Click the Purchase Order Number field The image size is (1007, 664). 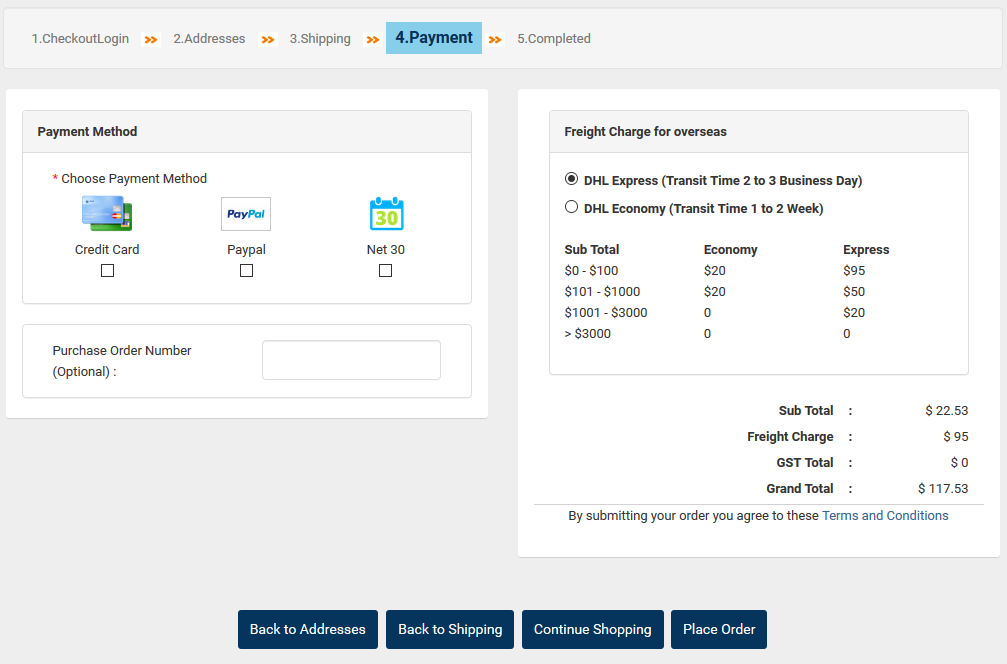point(351,360)
